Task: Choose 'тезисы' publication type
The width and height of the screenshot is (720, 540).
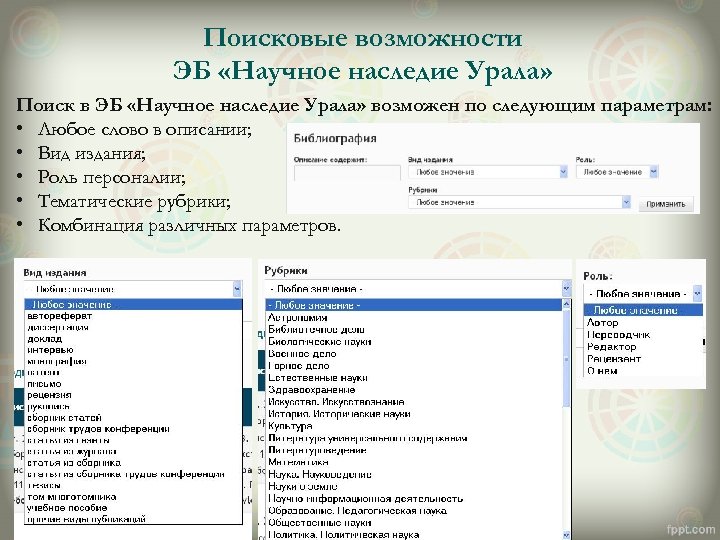Action: point(133,485)
